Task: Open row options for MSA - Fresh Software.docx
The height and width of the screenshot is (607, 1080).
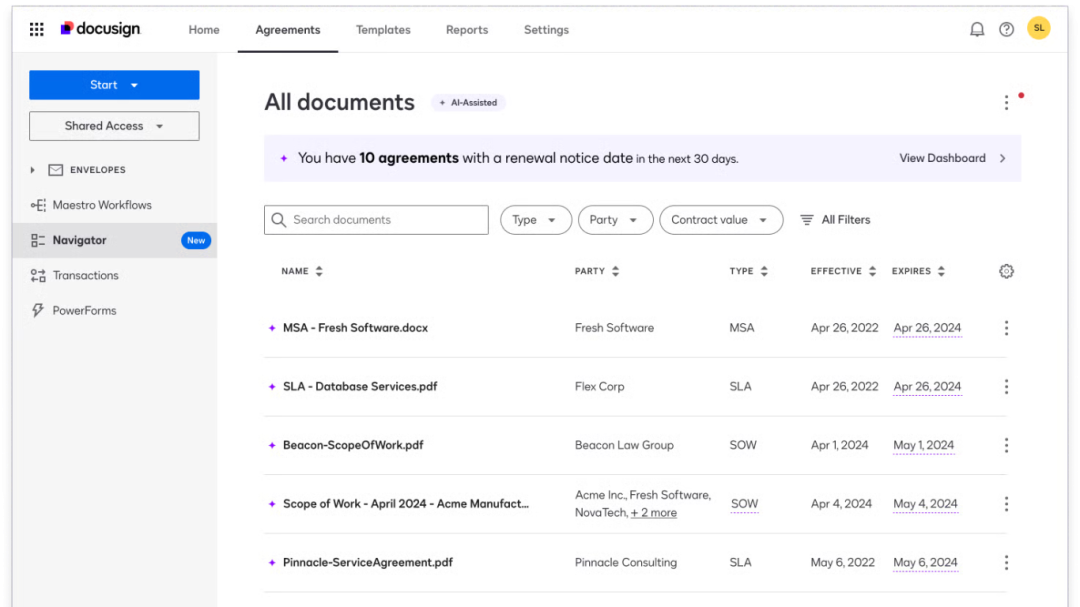Action: click(1006, 328)
